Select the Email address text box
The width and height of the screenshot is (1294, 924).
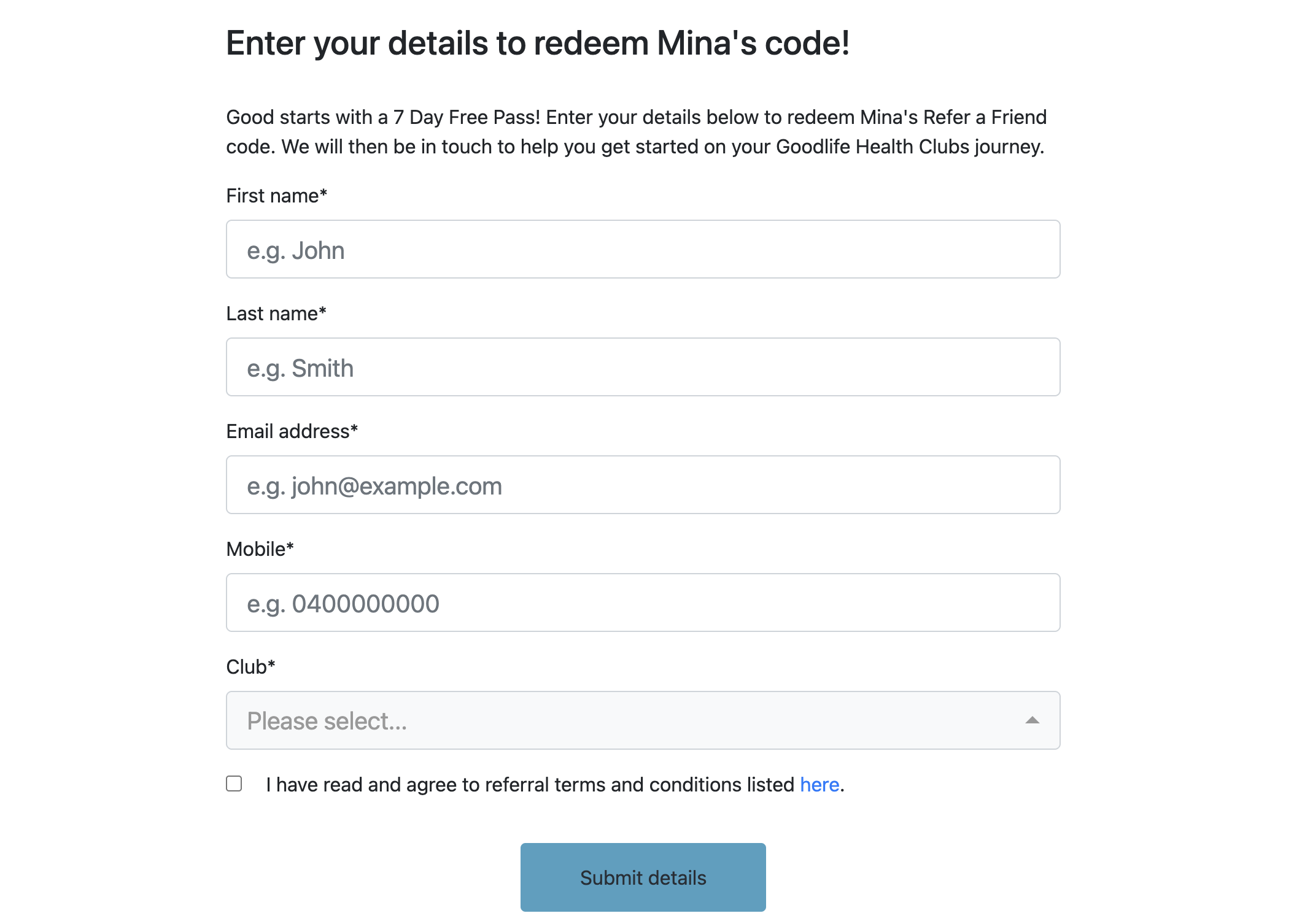[x=643, y=485]
